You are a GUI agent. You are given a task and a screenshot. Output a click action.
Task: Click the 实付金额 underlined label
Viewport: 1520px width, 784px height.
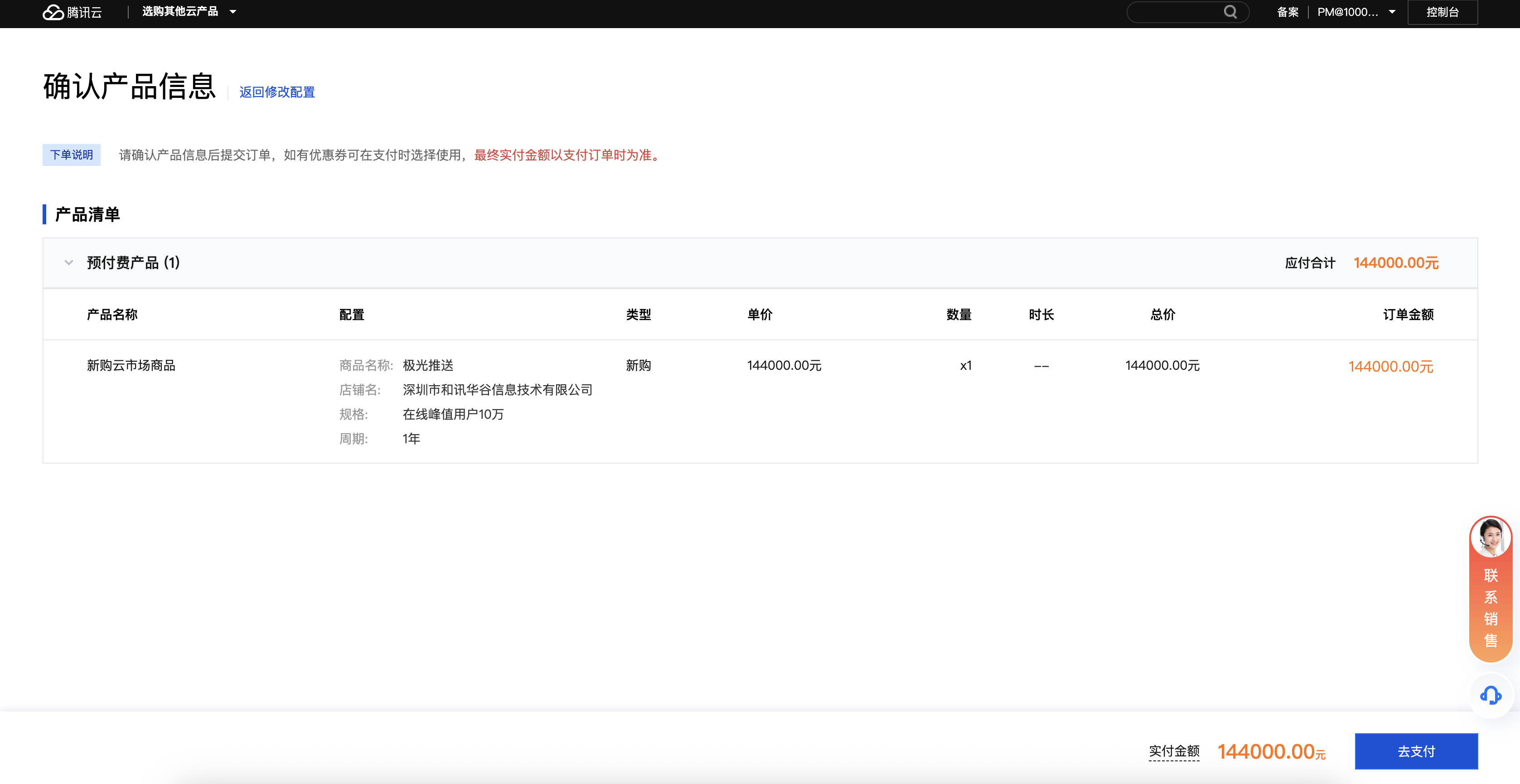coord(1174,751)
